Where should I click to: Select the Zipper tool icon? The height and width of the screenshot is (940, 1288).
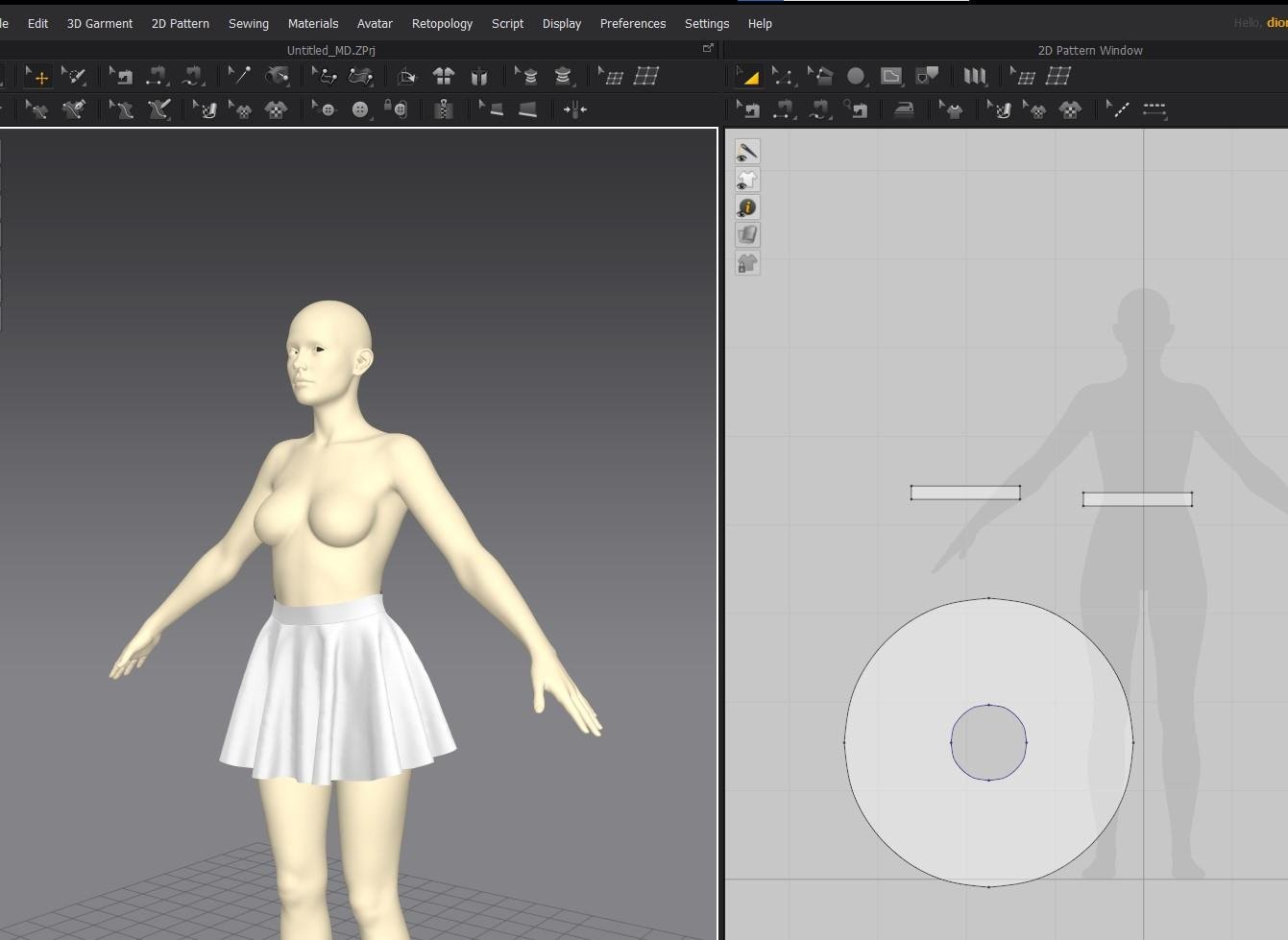tap(443, 110)
